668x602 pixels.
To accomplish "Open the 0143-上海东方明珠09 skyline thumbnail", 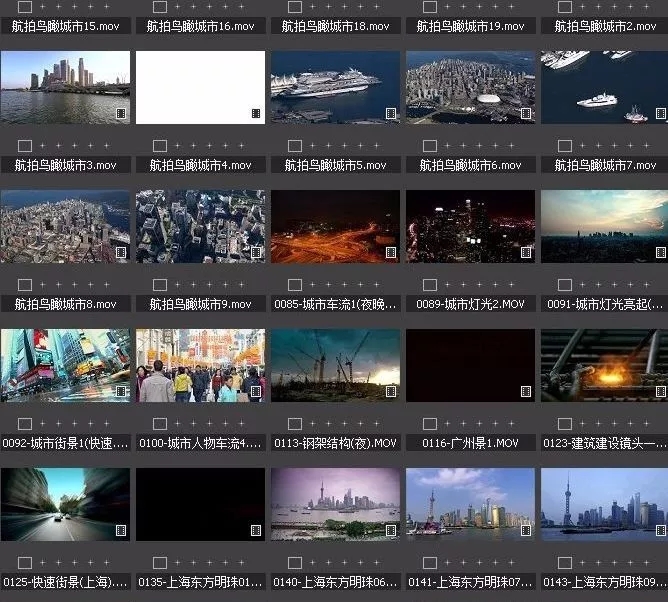I will click(x=605, y=504).
